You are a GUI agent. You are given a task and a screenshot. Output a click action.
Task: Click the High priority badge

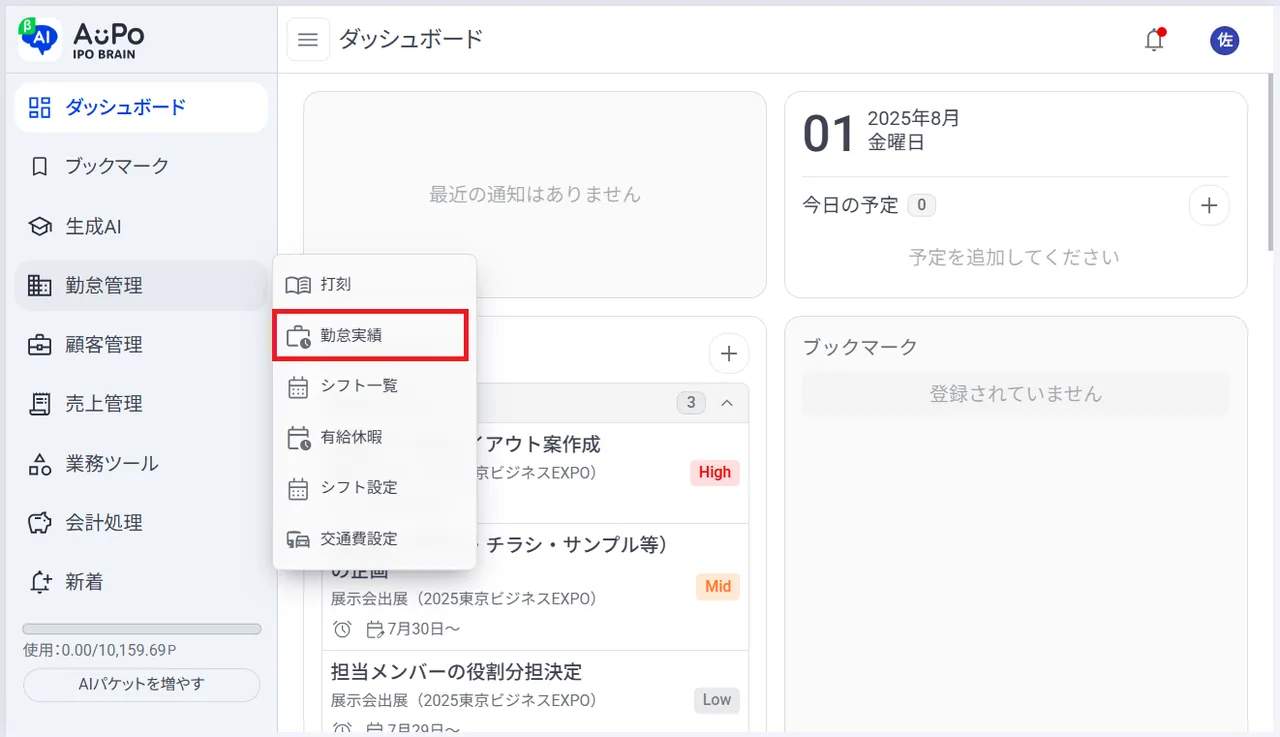point(715,473)
